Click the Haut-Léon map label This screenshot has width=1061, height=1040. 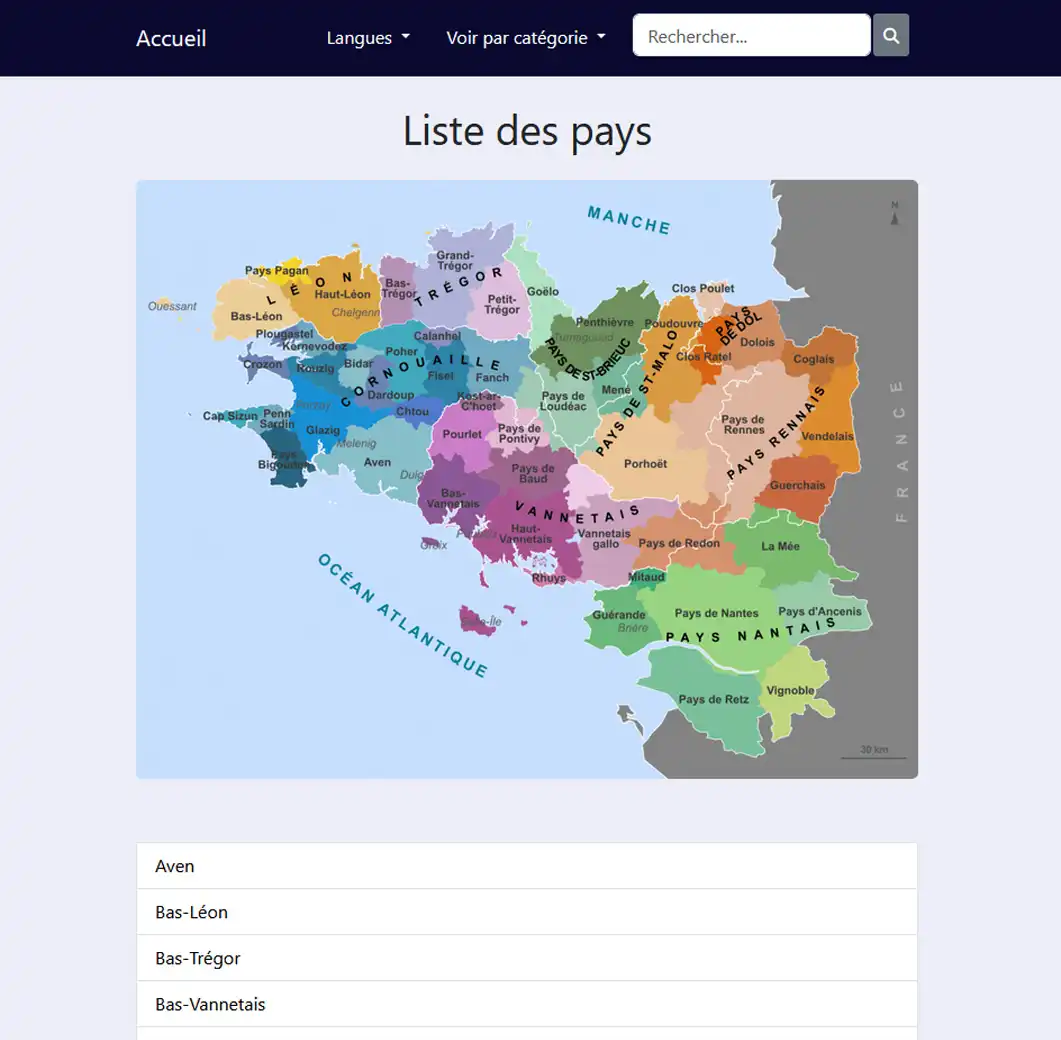click(342, 294)
